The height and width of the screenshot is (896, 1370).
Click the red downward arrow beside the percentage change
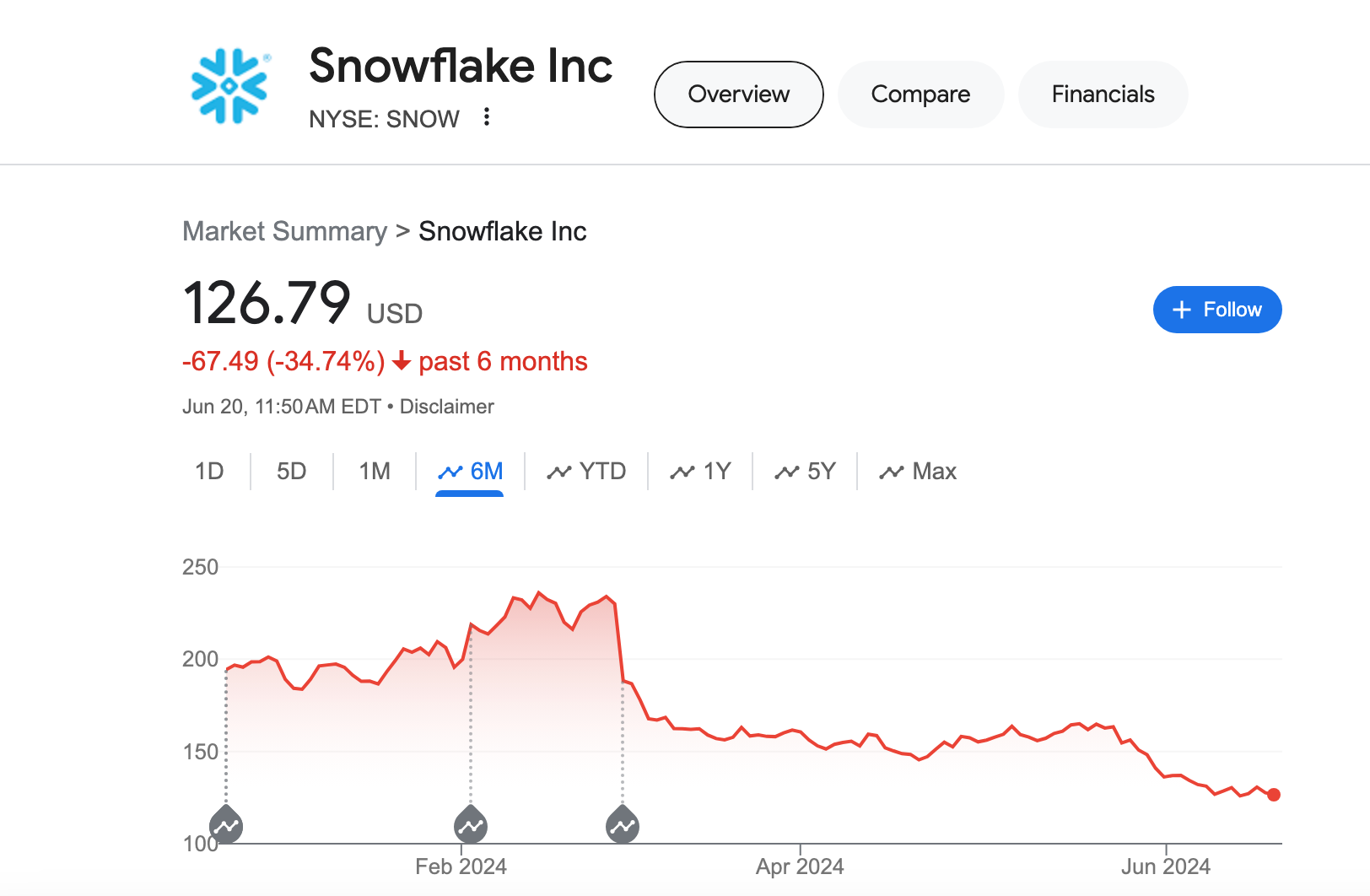pos(402,361)
